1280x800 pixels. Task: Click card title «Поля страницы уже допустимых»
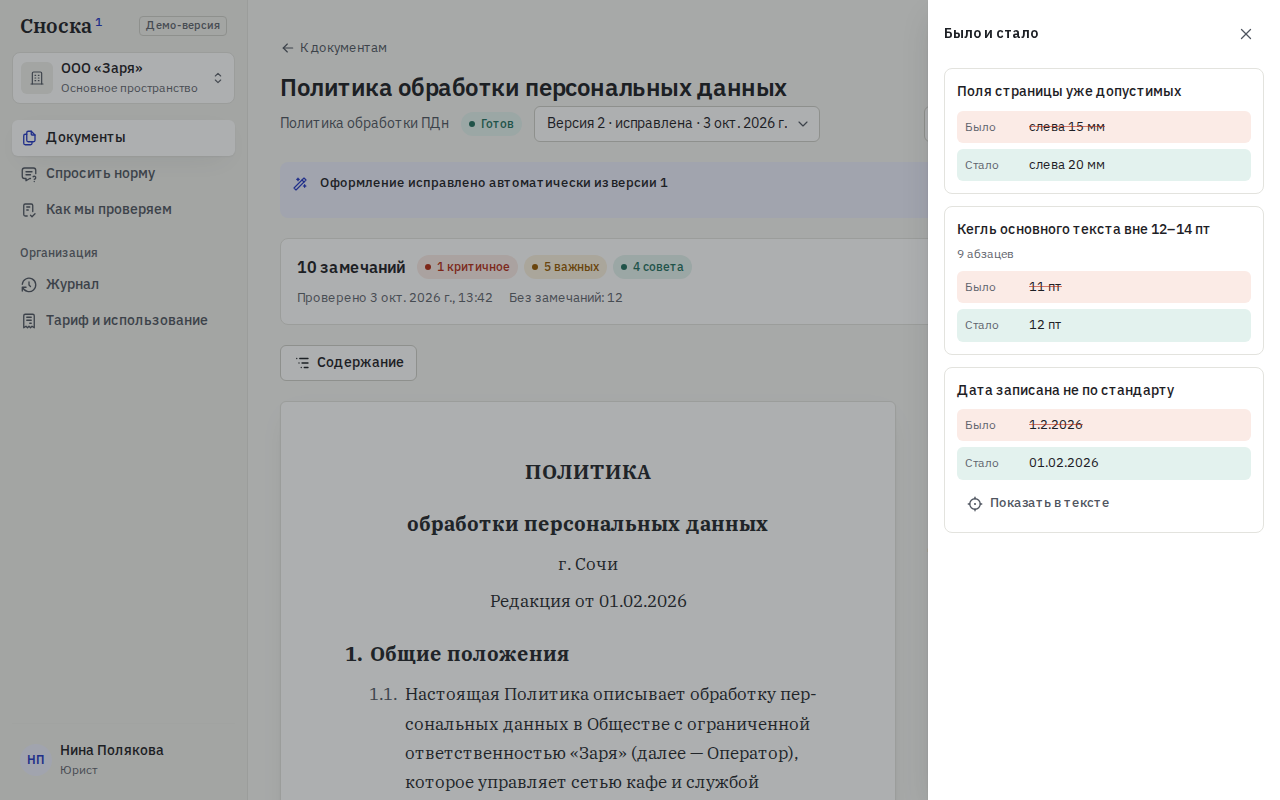pos(1069,91)
